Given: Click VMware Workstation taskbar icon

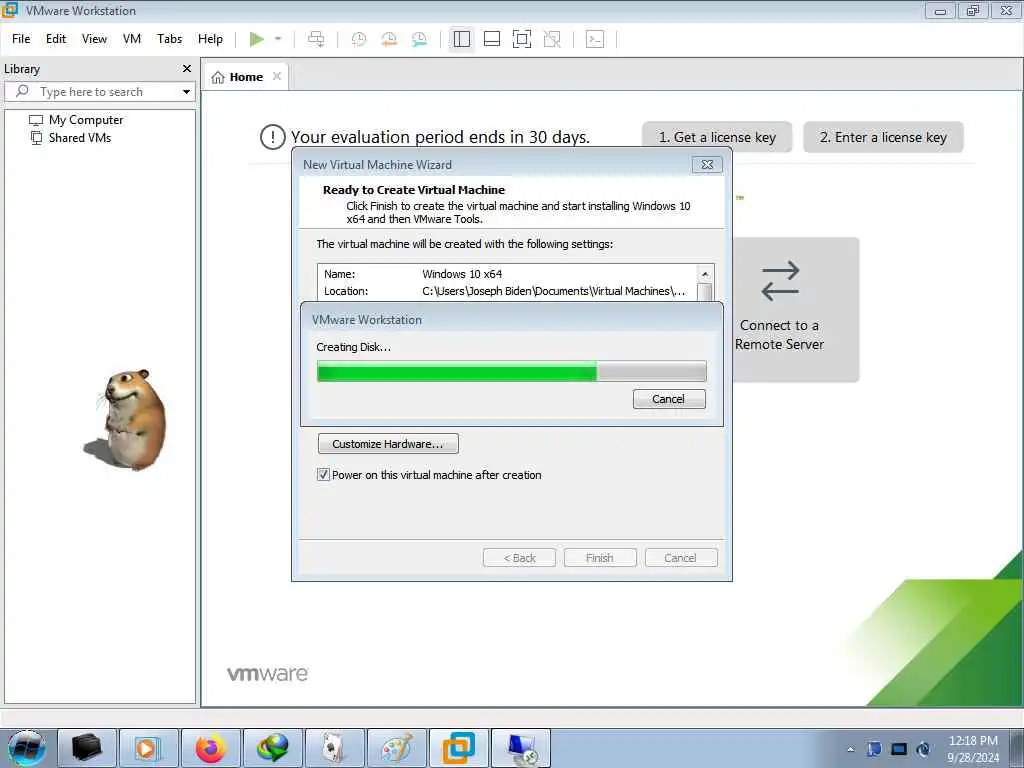Looking at the screenshot, I should [458, 748].
